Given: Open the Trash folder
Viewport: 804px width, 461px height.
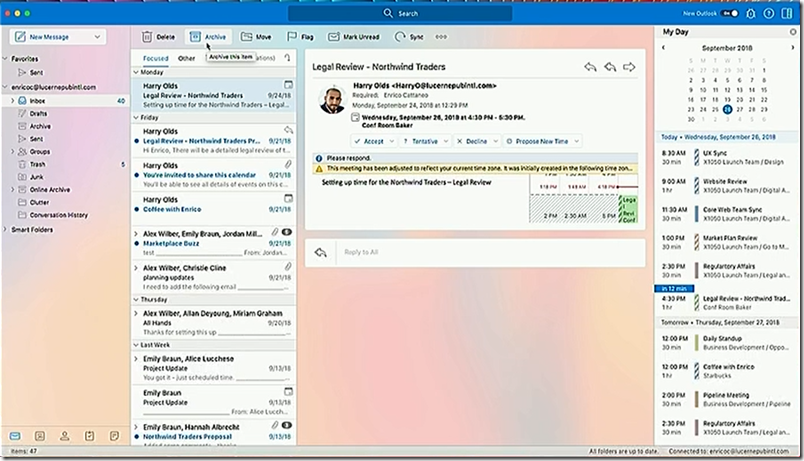Looking at the screenshot, I should (x=64, y=165).
